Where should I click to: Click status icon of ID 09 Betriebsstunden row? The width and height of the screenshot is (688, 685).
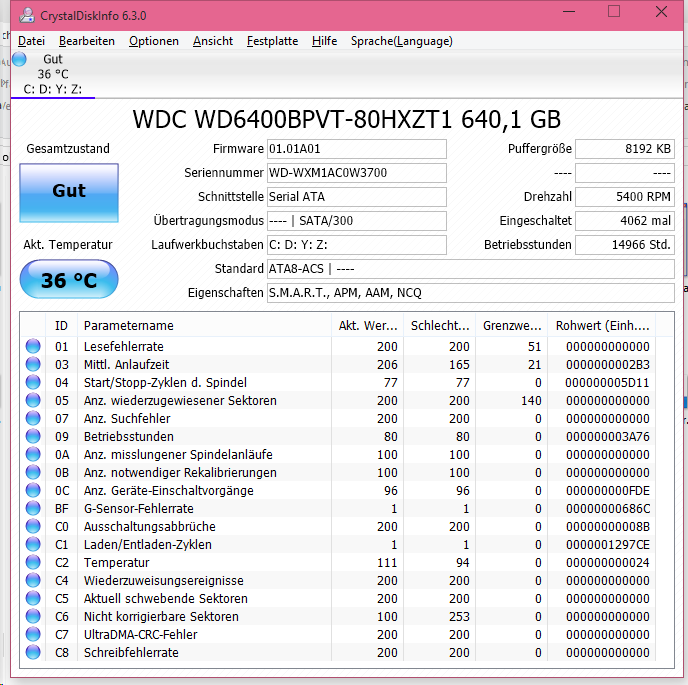pos(33,436)
